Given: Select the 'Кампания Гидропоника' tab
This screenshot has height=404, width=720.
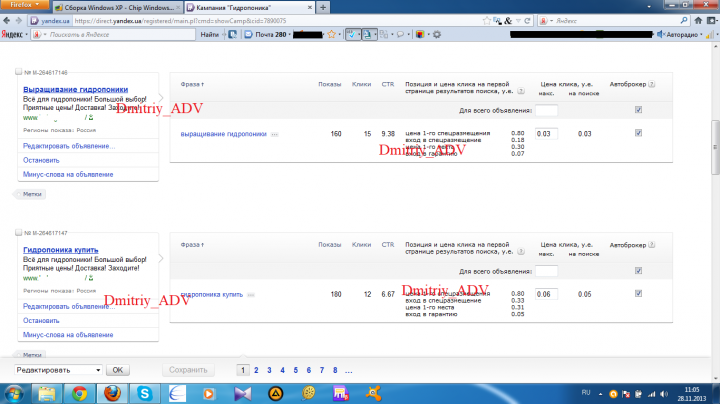Looking at the screenshot, I should click(x=249, y=7).
